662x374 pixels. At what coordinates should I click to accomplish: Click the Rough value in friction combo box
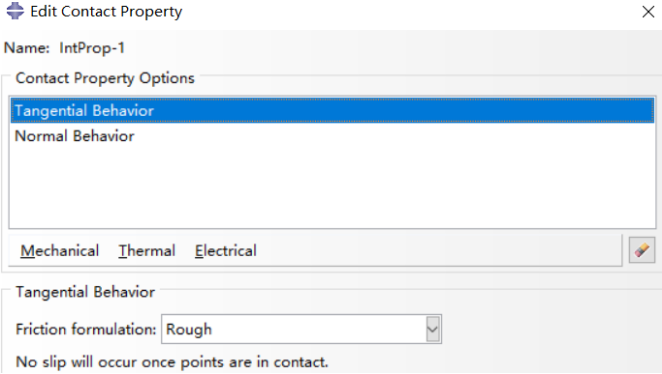tap(189, 329)
